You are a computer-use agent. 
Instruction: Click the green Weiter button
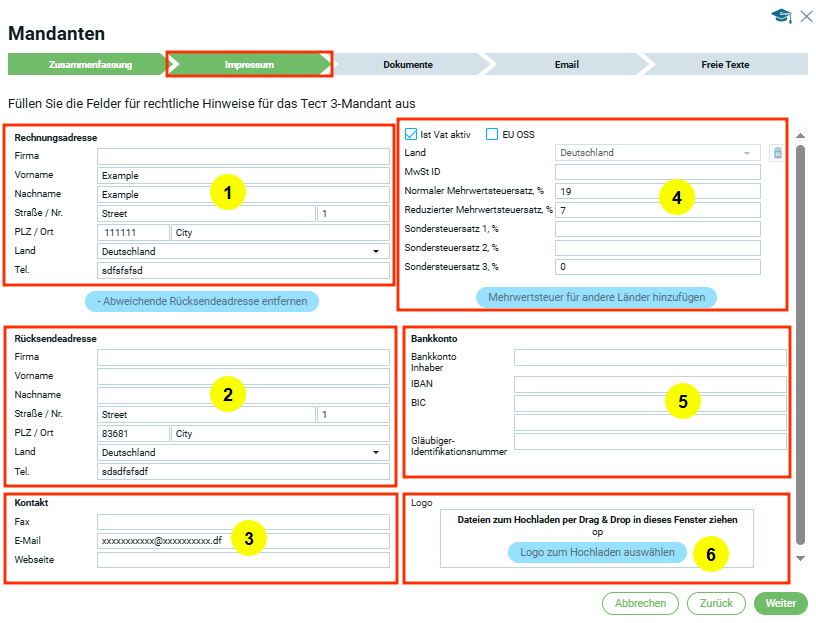point(780,603)
